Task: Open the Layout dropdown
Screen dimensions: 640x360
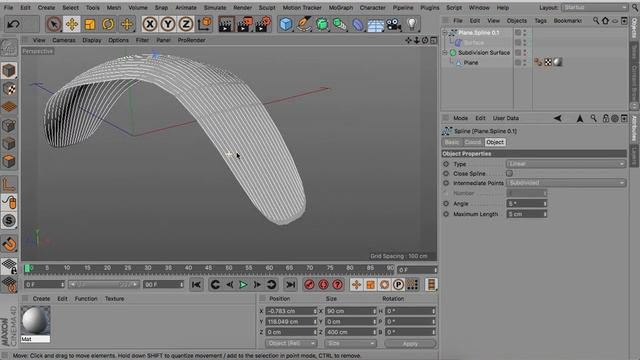Action: [595, 8]
